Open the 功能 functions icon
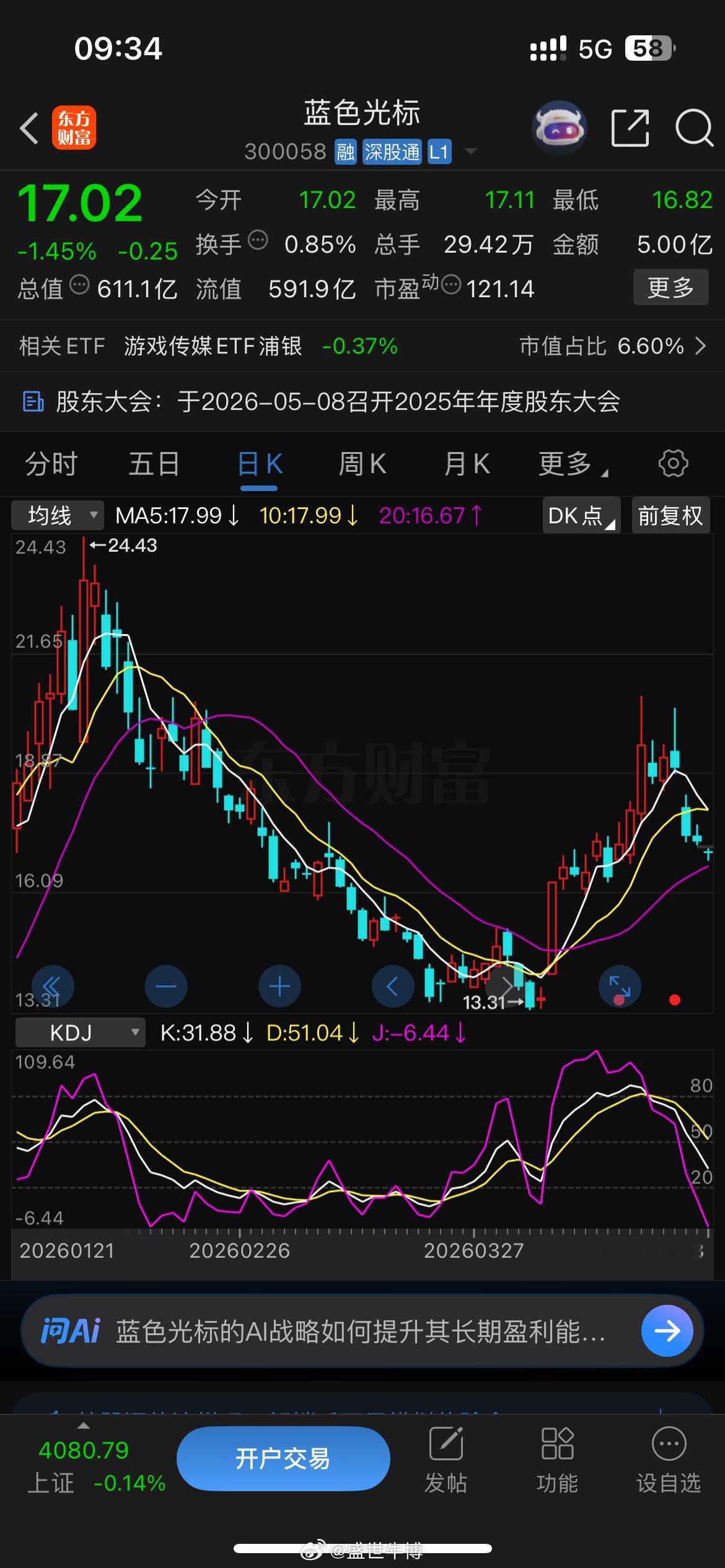Screen dimensions: 725x1568 click(558, 1444)
